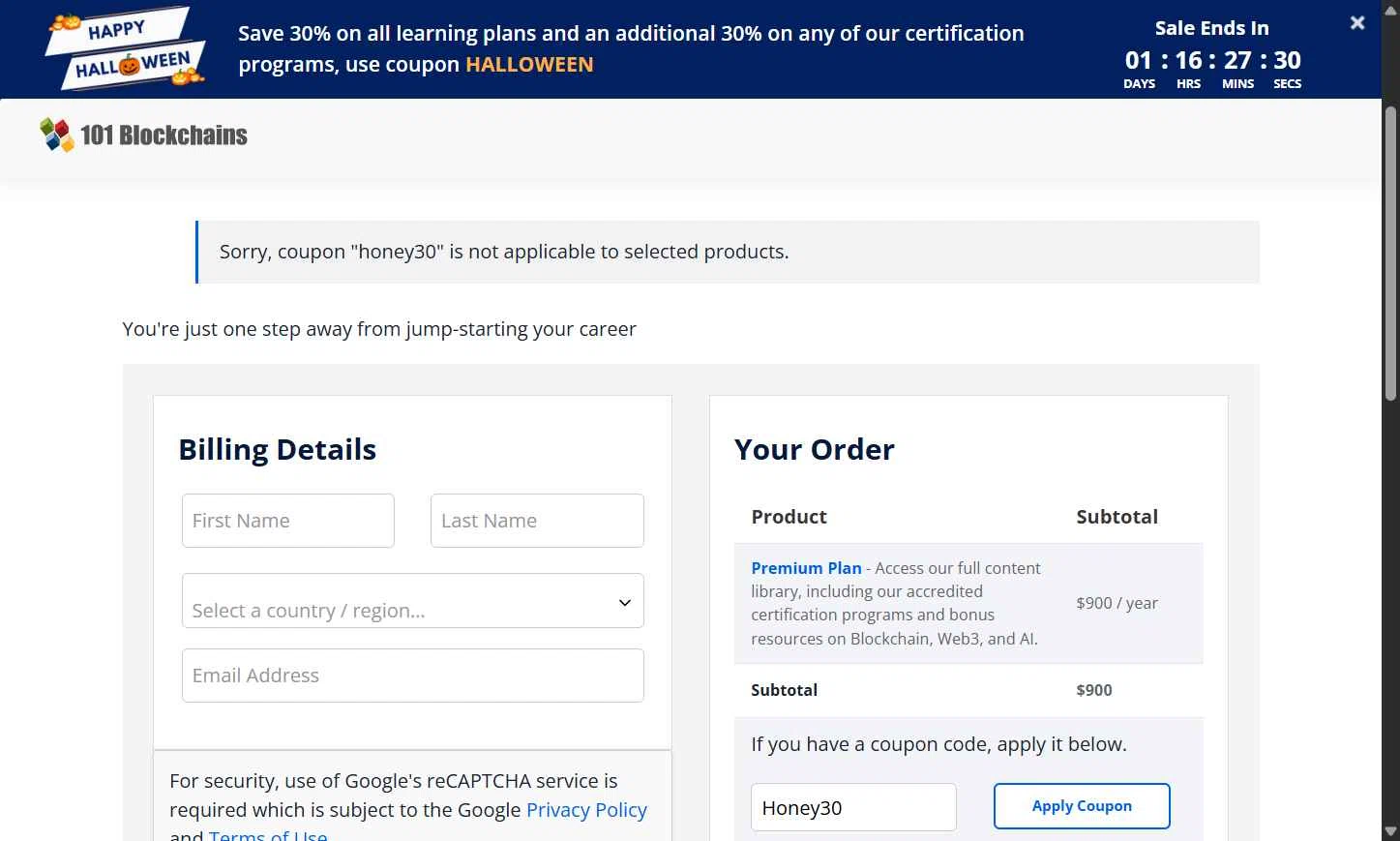Click the coupon code field containing Honey30
Viewport: 1400px width, 841px height.
[853, 807]
